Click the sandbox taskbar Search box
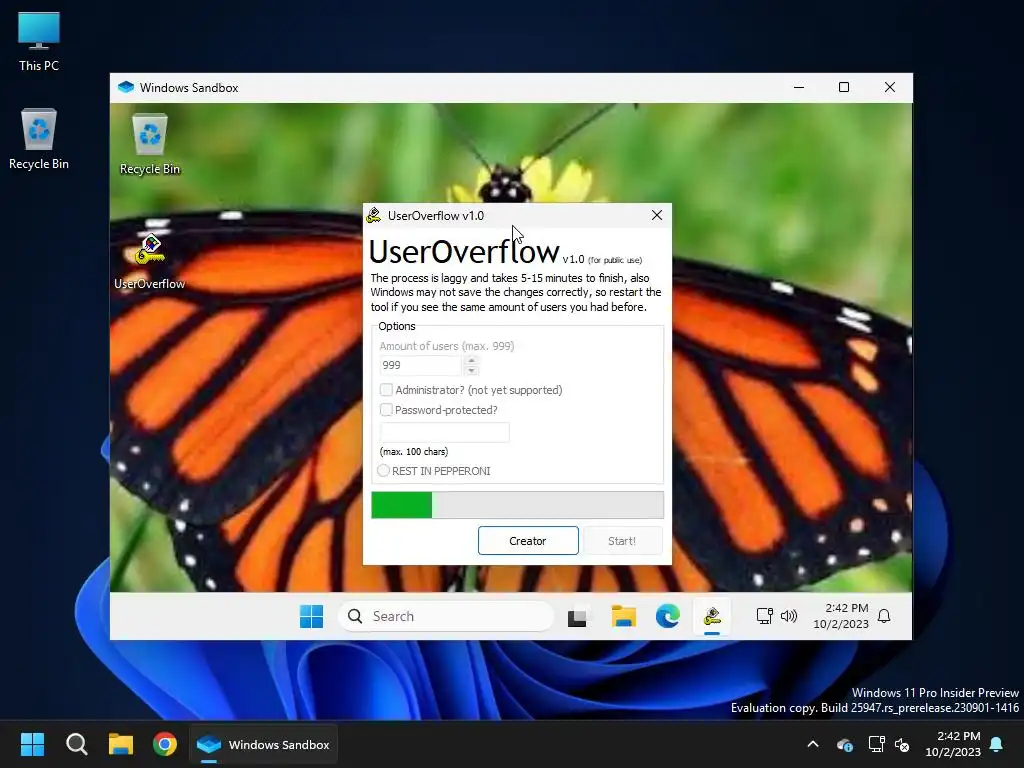Viewport: 1024px width, 768px height. point(446,616)
